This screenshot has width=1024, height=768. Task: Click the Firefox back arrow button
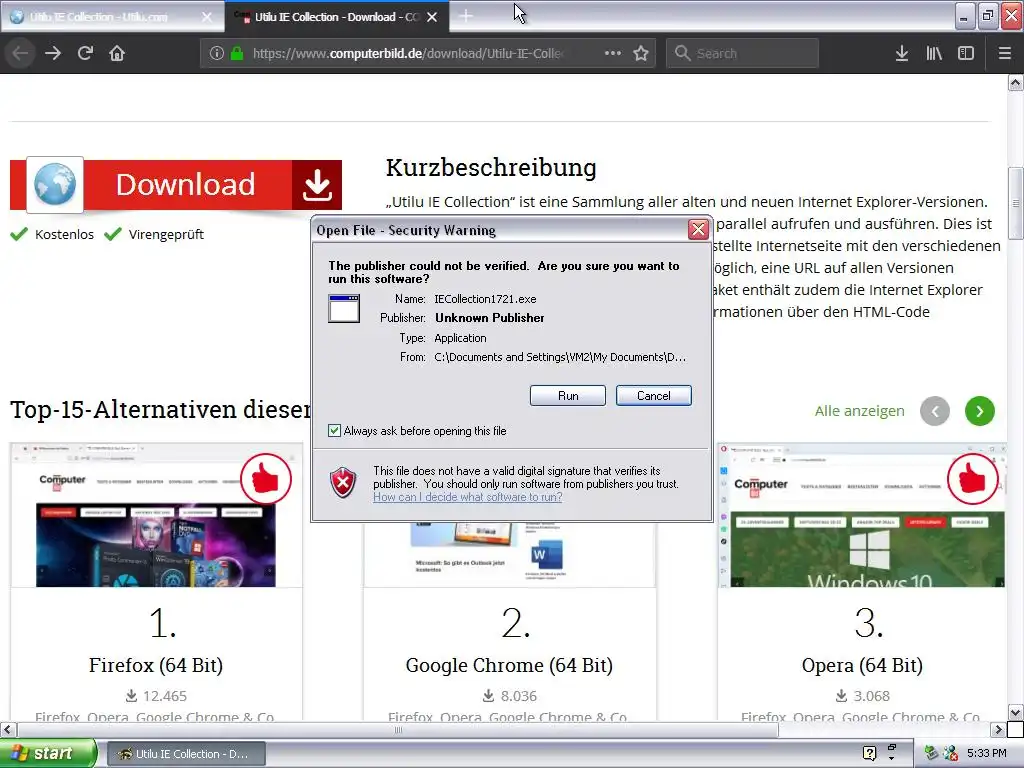pos(20,53)
